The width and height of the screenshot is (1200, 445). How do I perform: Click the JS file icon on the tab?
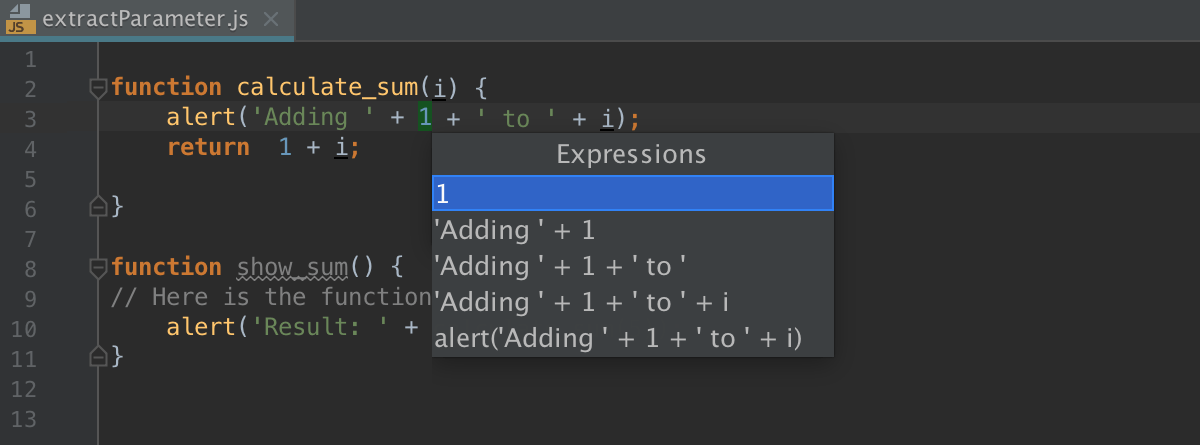point(20,18)
